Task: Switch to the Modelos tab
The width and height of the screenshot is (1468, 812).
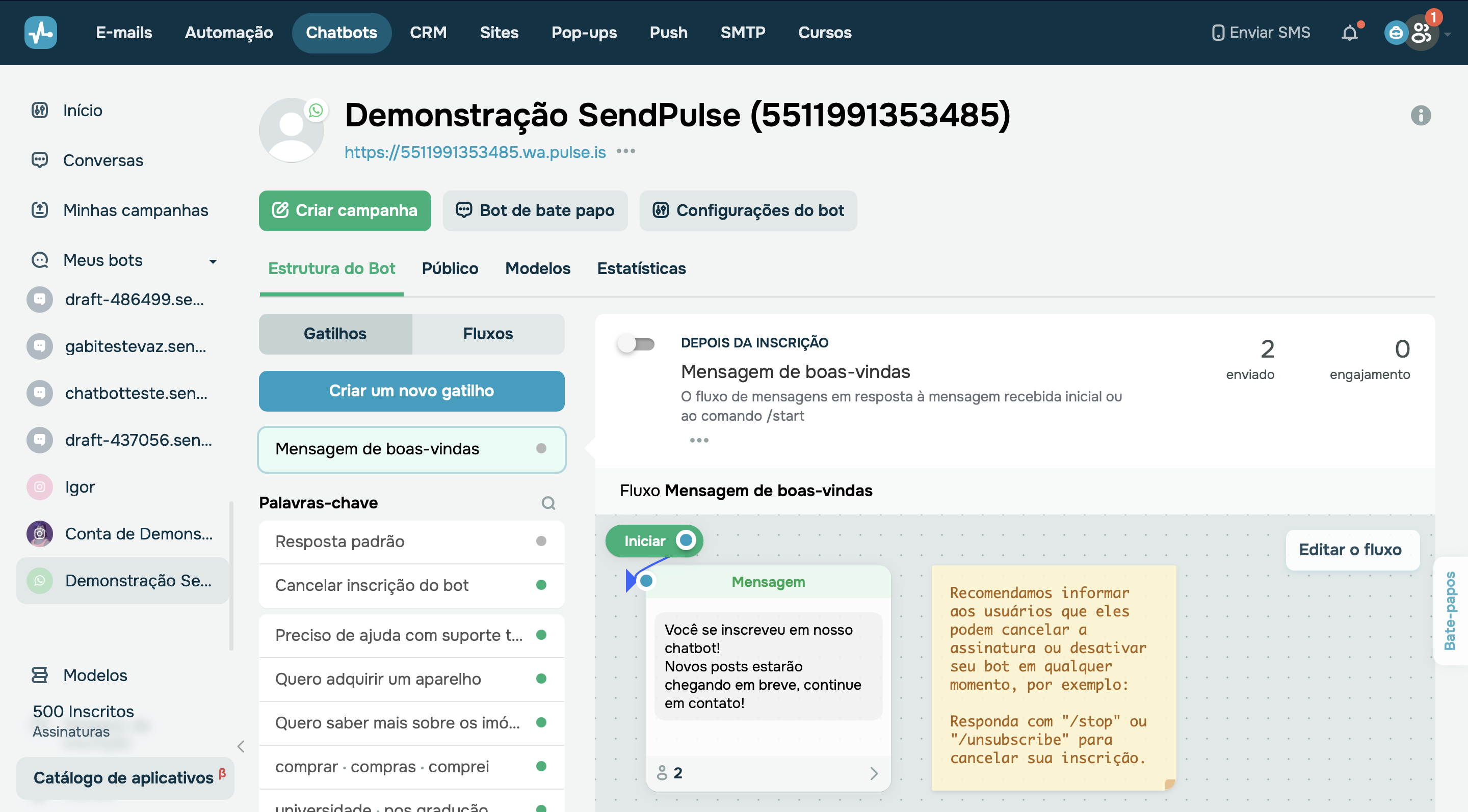Action: [537, 268]
